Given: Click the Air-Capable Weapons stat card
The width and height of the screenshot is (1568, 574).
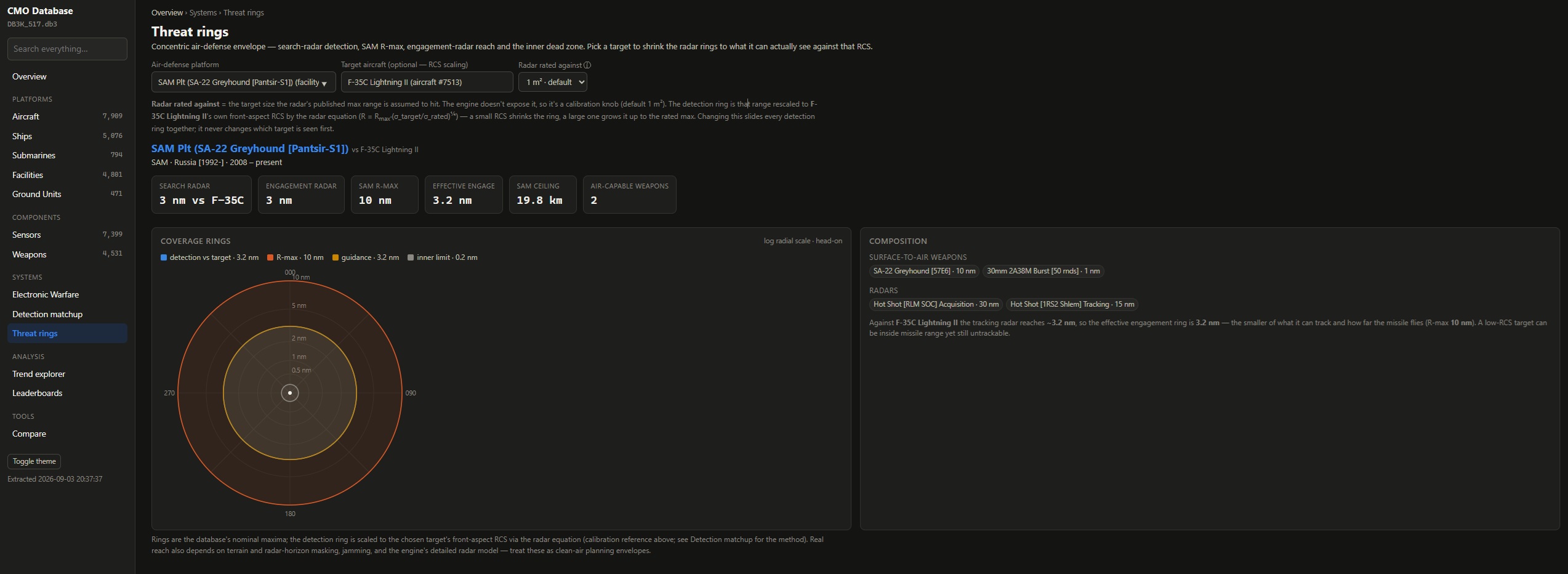Looking at the screenshot, I should tap(629, 195).
